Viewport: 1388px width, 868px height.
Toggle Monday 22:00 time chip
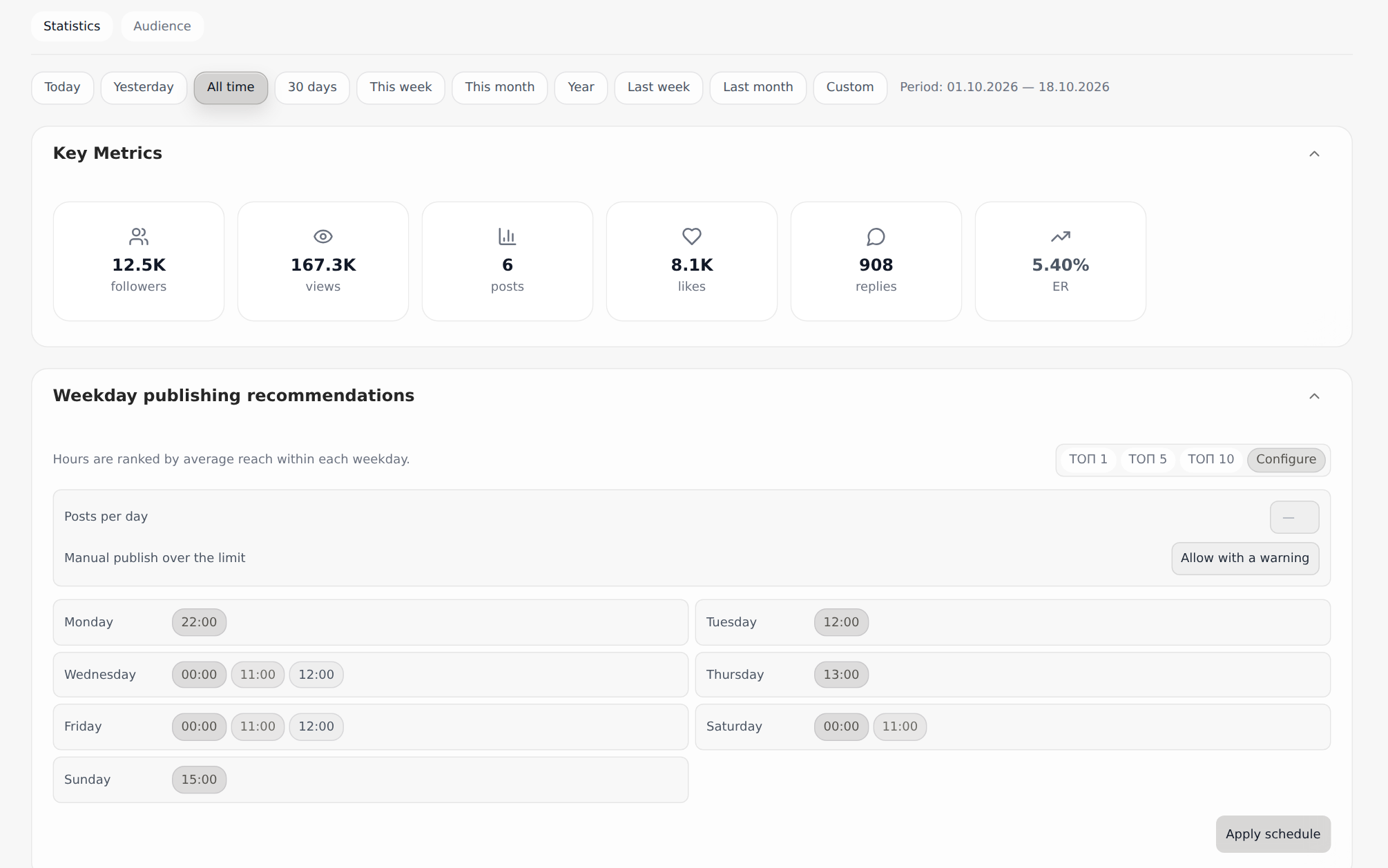coord(199,622)
